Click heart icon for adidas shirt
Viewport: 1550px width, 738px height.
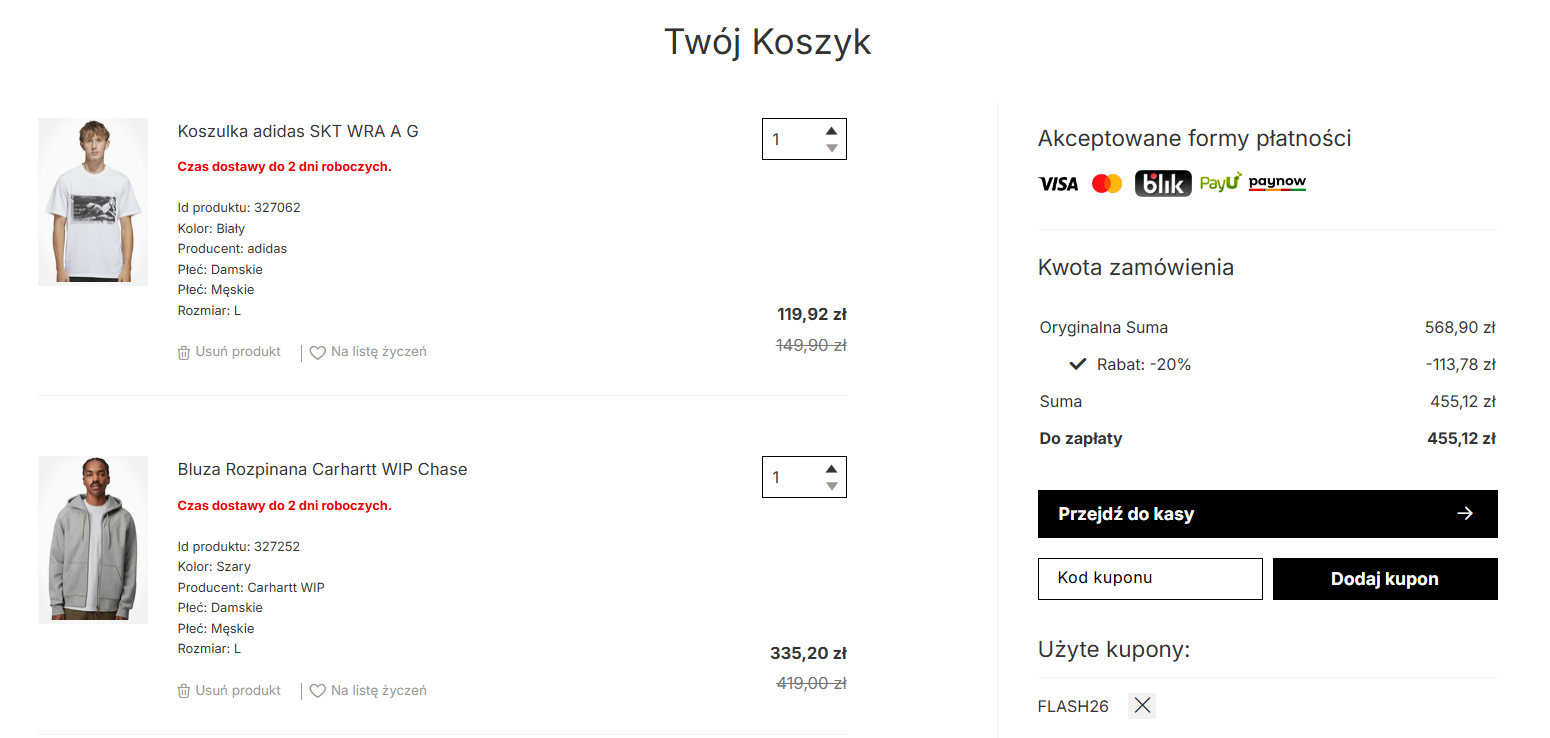pyautogui.click(x=318, y=353)
